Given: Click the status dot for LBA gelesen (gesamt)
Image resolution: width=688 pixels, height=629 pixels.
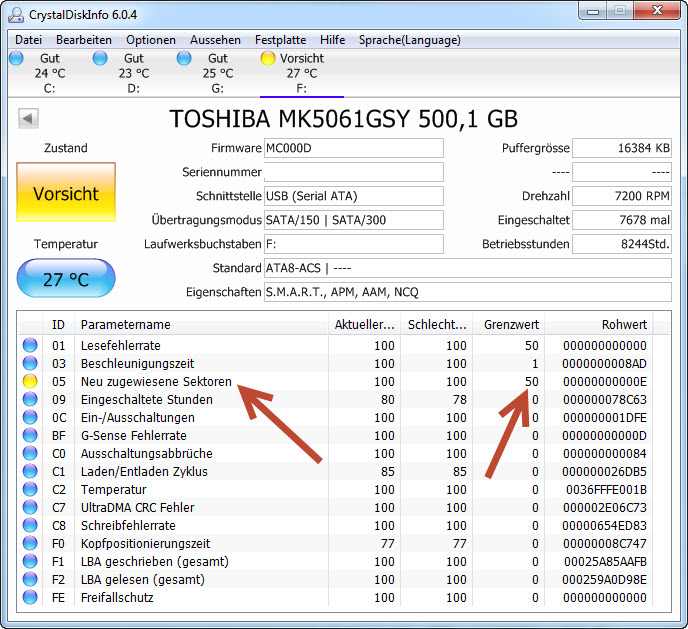Looking at the screenshot, I should [30, 579].
